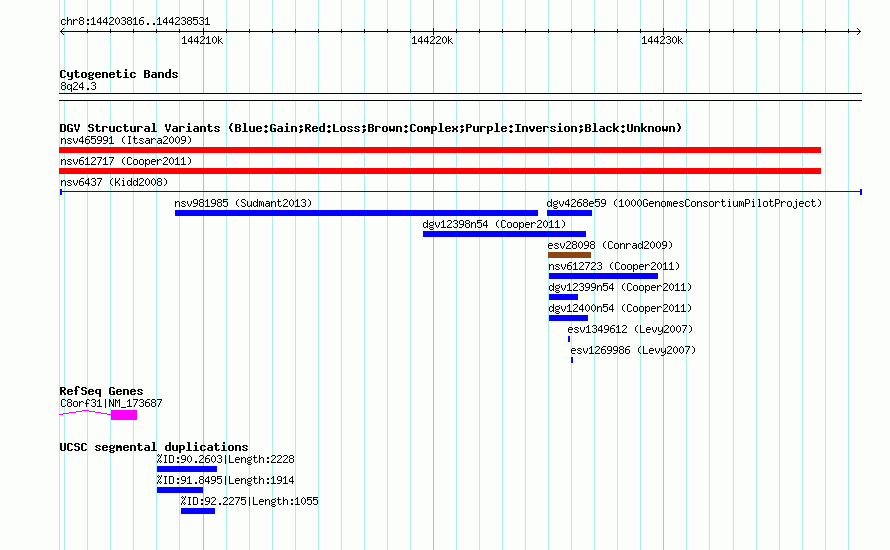
Task: Click the nsv612723 (Cooper2011) label
Action: (614, 266)
